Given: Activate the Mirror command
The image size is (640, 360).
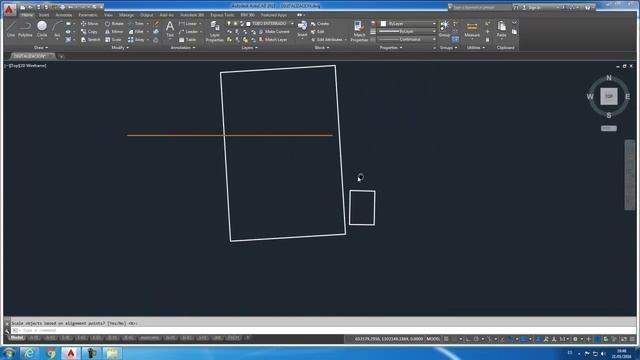Looking at the screenshot, I should pos(114,32).
